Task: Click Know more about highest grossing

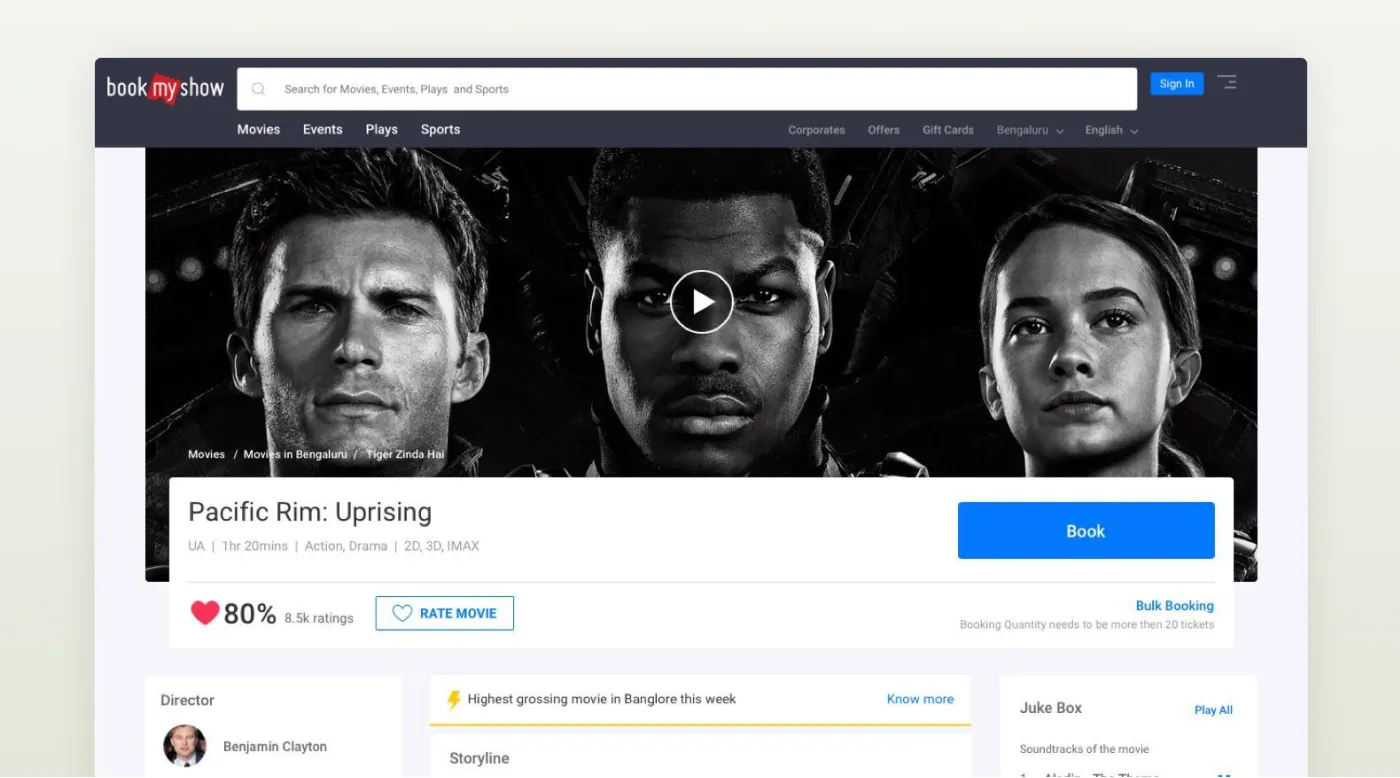Action: coord(920,699)
